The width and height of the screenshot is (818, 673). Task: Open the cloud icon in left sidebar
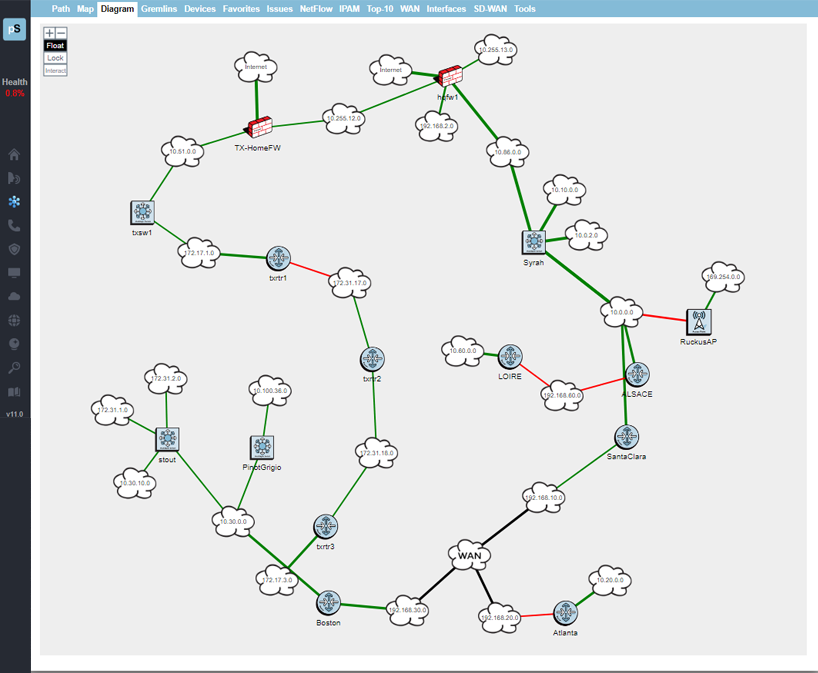tap(14, 297)
